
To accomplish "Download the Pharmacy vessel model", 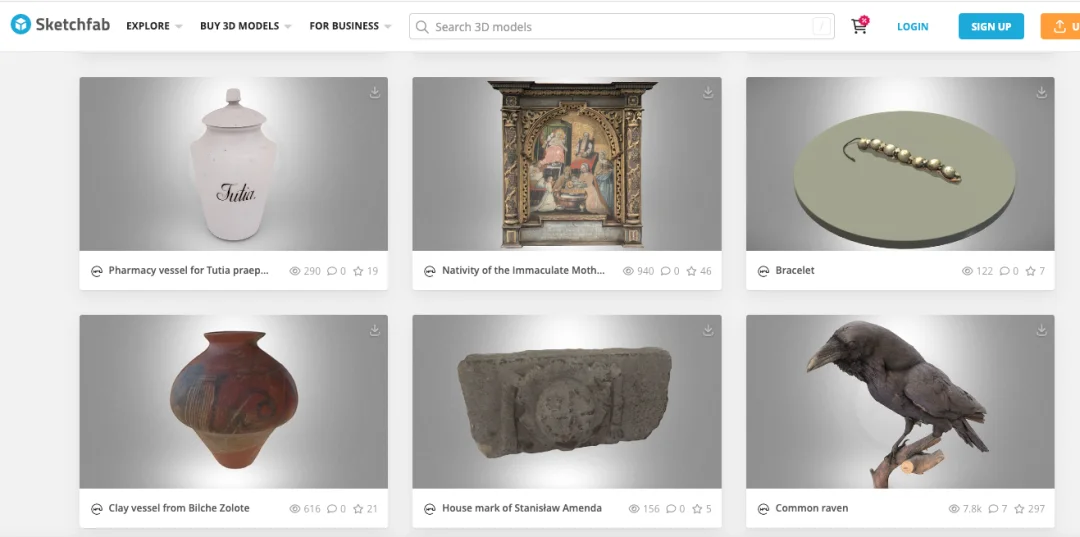I will point(375,92).
